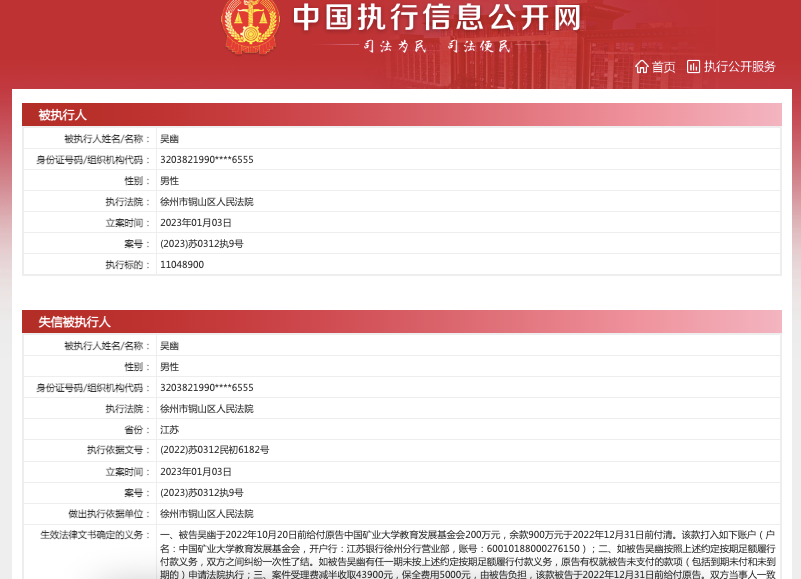Image resolution: width=801 pixels, height=579 pixels.
Task: Click the 执行依据文号 value (2022)苏0312民初6182号
Action: coord(214,451)
